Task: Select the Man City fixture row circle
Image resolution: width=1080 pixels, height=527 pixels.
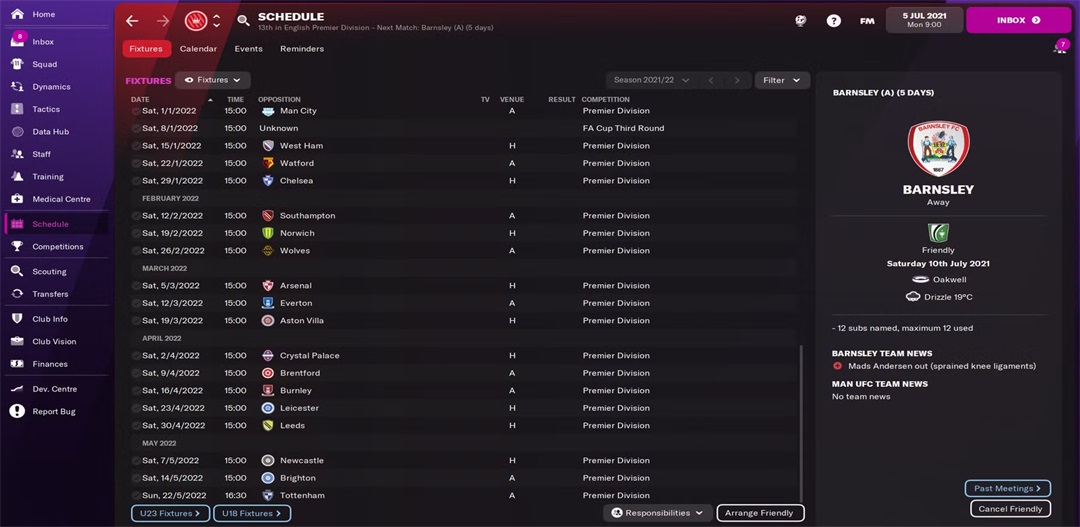Action: pos(136,111)
